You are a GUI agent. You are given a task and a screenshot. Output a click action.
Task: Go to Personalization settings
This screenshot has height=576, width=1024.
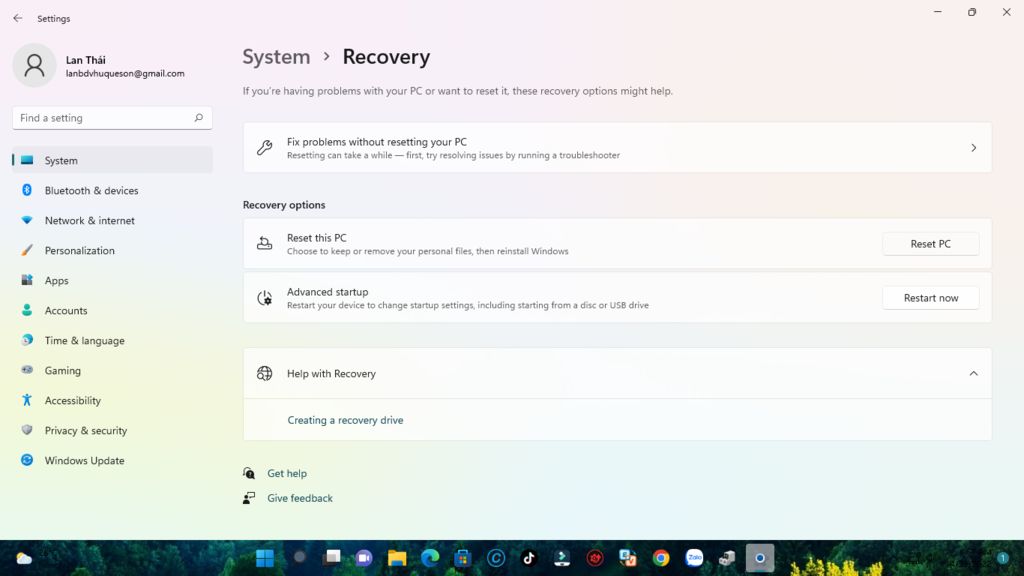(112, 250)
